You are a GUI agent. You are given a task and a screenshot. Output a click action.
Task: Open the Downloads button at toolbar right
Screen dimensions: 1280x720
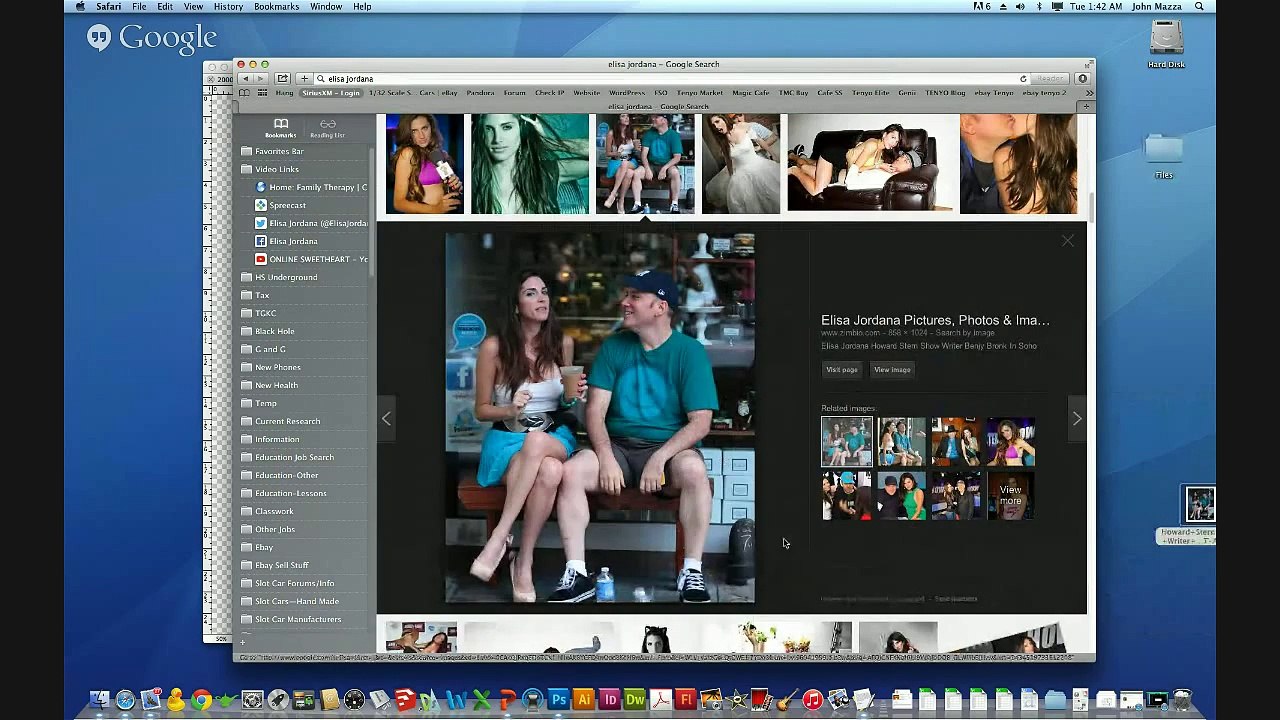click(1082, 78)
